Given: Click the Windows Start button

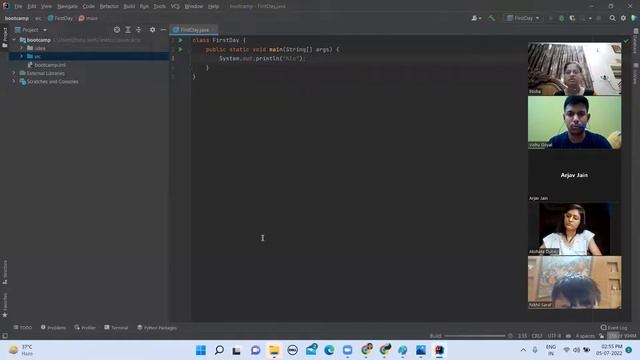Looking at the screenshot, I should [x=201, y=350].
